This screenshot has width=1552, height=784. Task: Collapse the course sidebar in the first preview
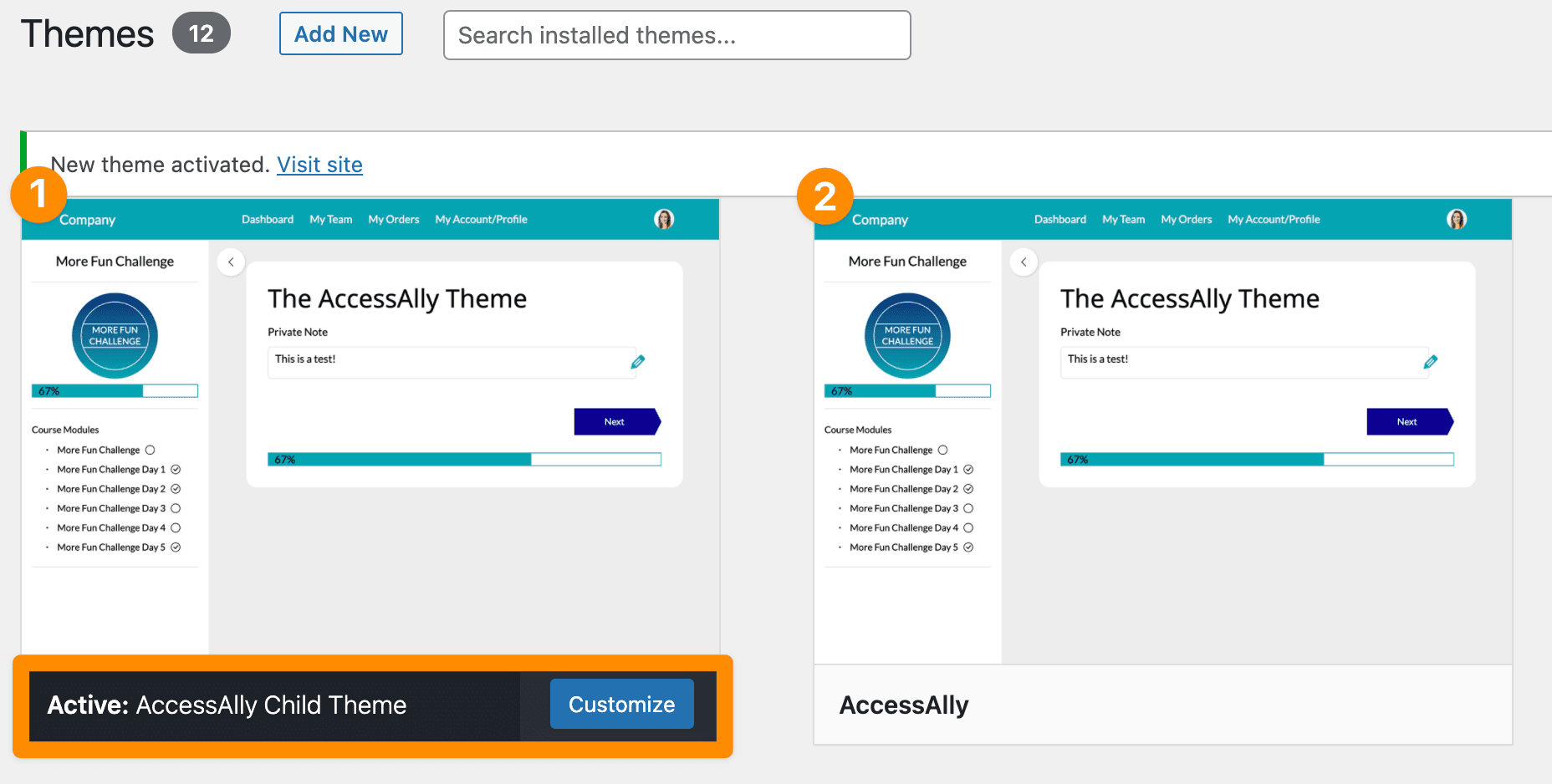(231, 262)
